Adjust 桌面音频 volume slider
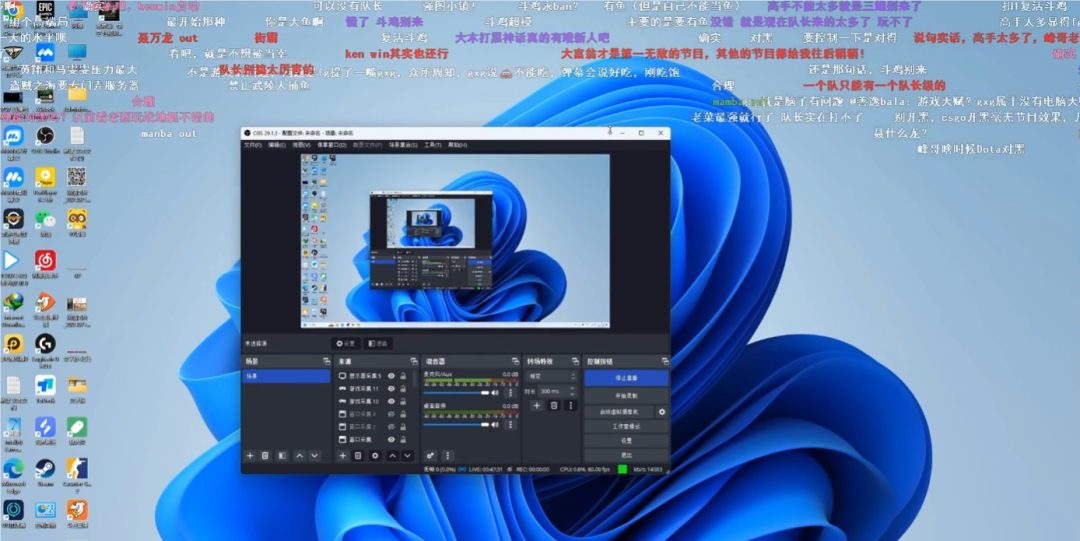1080x541 pixels. click(456, 425)
